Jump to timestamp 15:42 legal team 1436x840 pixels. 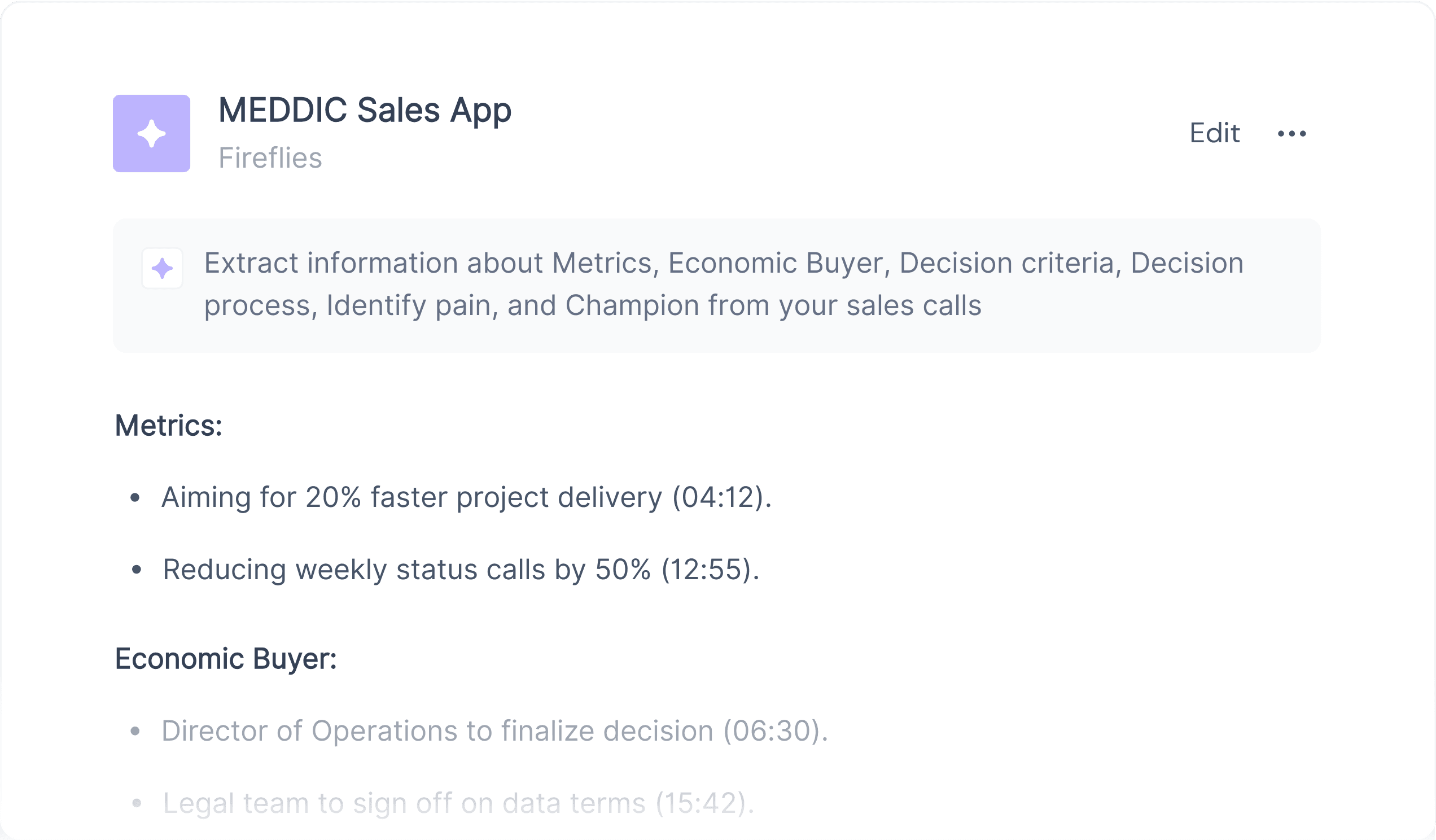click(x=702, y=803)
